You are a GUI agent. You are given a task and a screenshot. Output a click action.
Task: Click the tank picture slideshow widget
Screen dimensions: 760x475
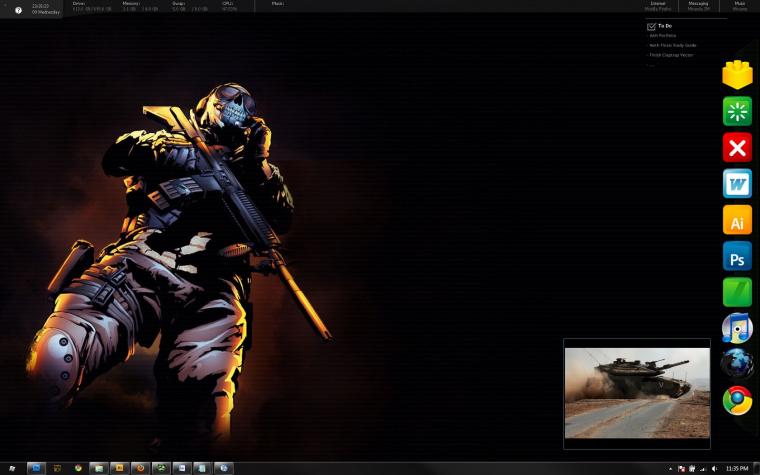637,394
